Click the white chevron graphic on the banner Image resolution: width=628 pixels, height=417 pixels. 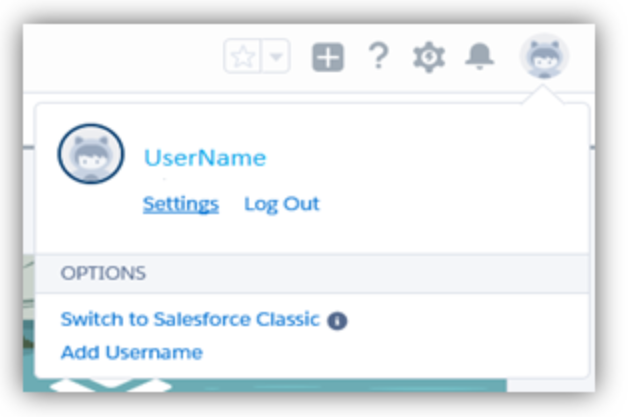click(111, 385)
